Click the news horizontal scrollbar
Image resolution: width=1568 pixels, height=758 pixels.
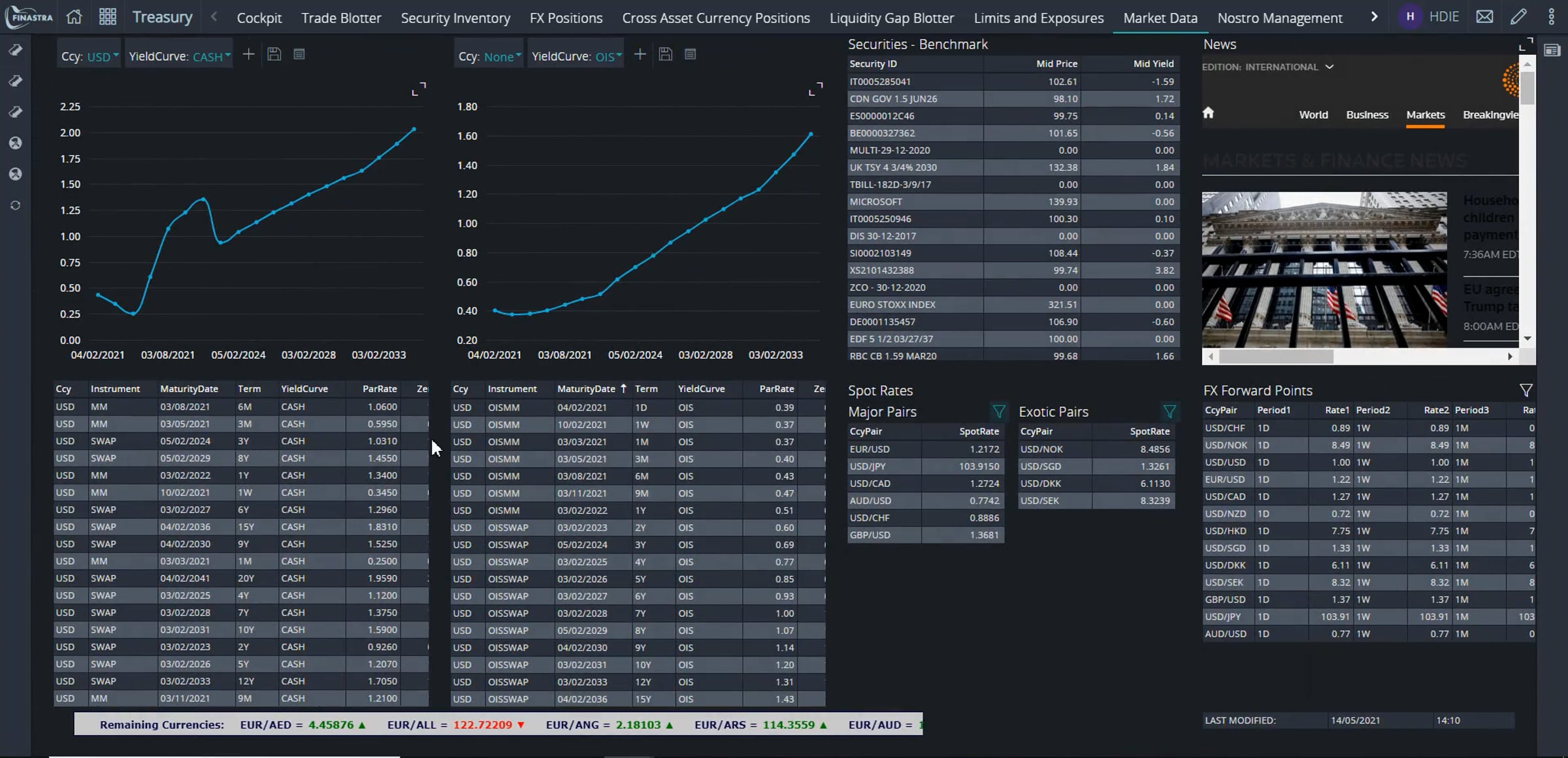click(x=1275, y=357)
